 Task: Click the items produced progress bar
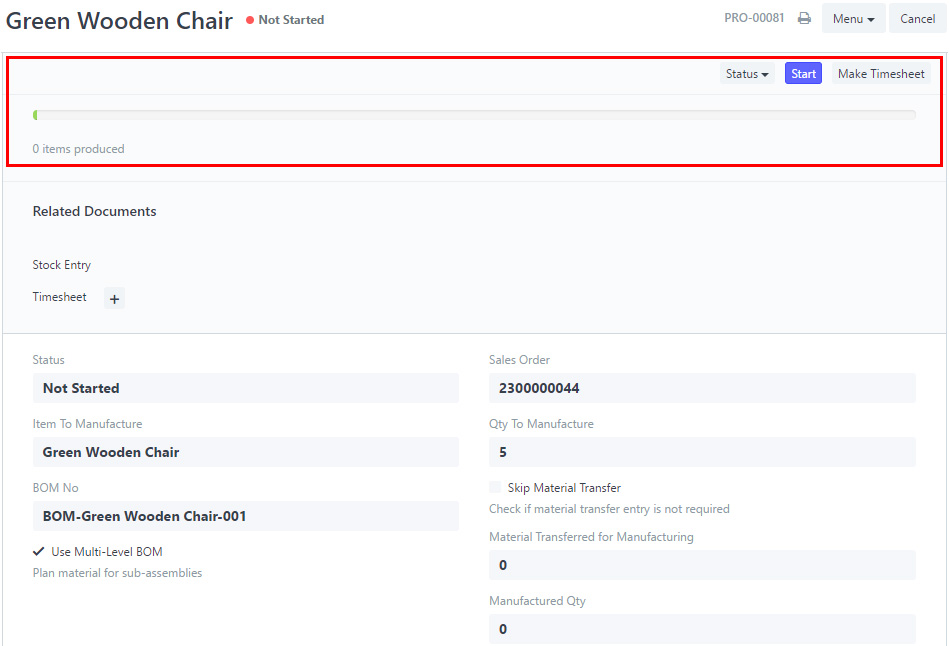tap(474, 115)
